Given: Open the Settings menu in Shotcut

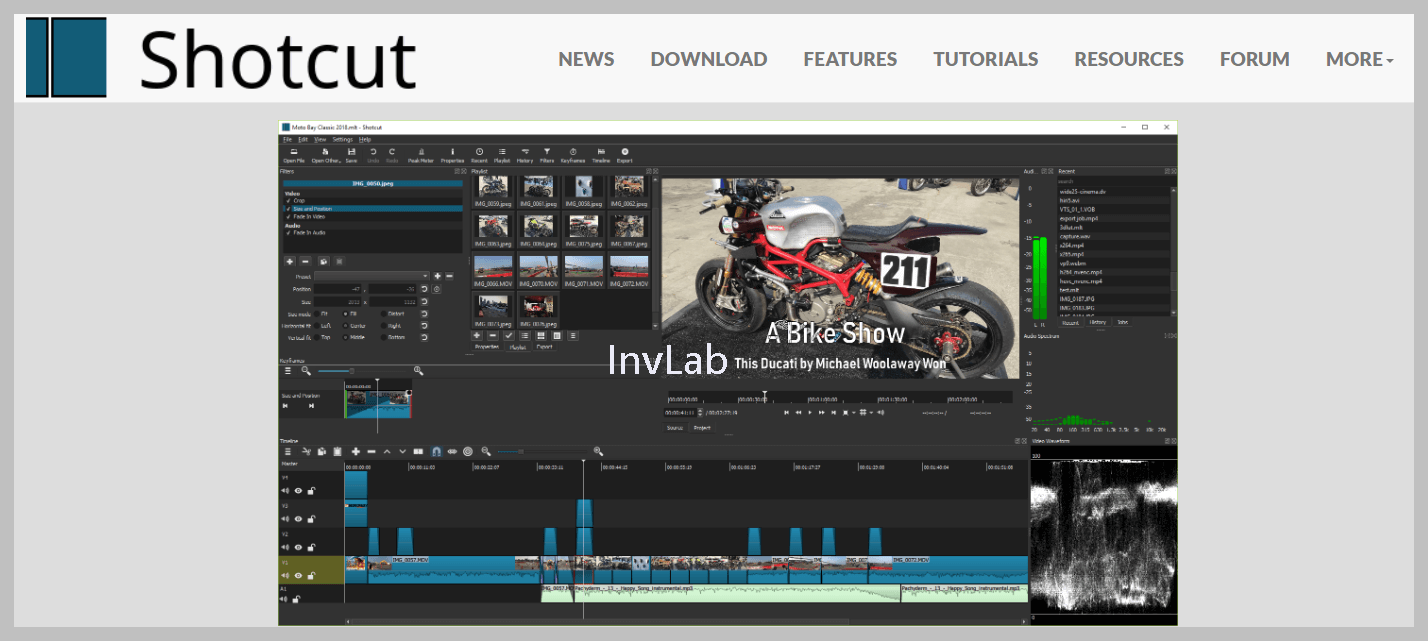Looking at the screenshot, I should (343, 139).
